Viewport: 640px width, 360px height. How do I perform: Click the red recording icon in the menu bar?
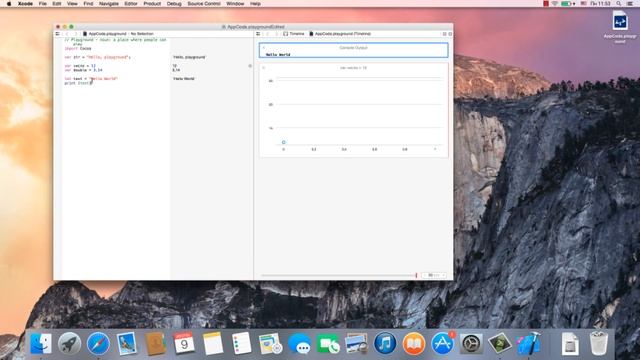coord(546,4)
